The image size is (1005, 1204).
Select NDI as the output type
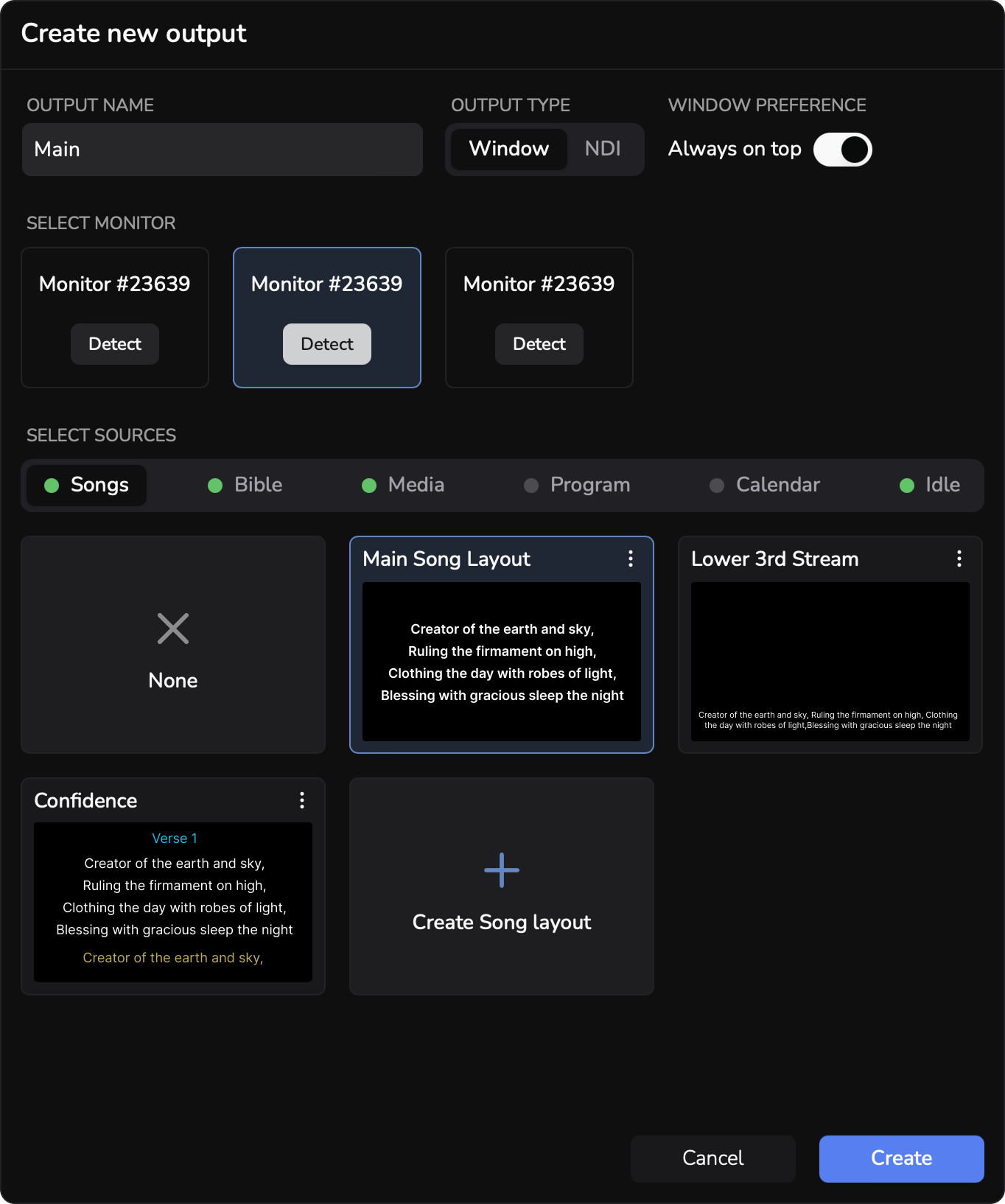tap(603, 149)
